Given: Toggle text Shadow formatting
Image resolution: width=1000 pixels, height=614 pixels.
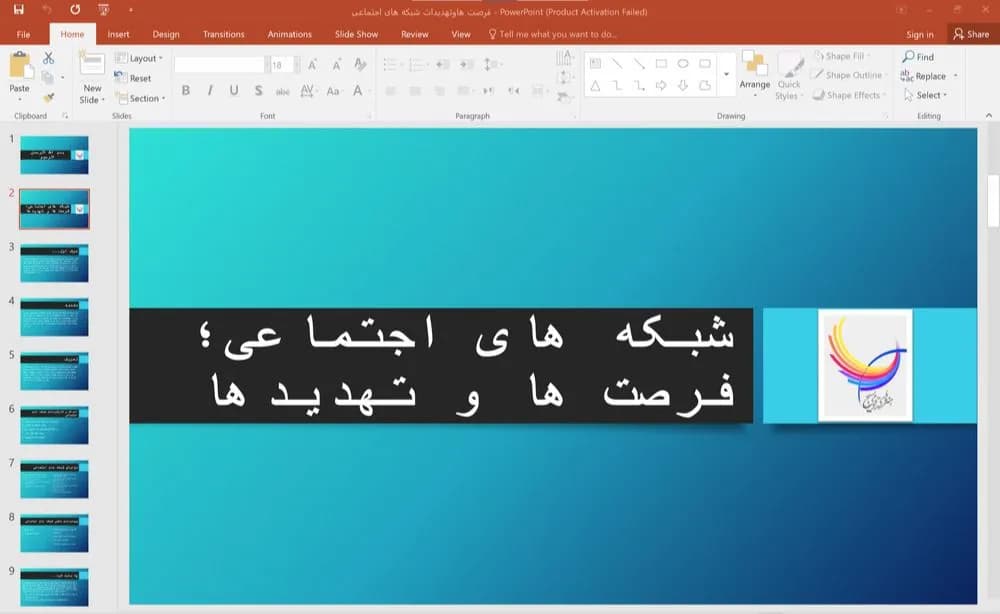Looking at the screenshot, I should coord(258,91).
